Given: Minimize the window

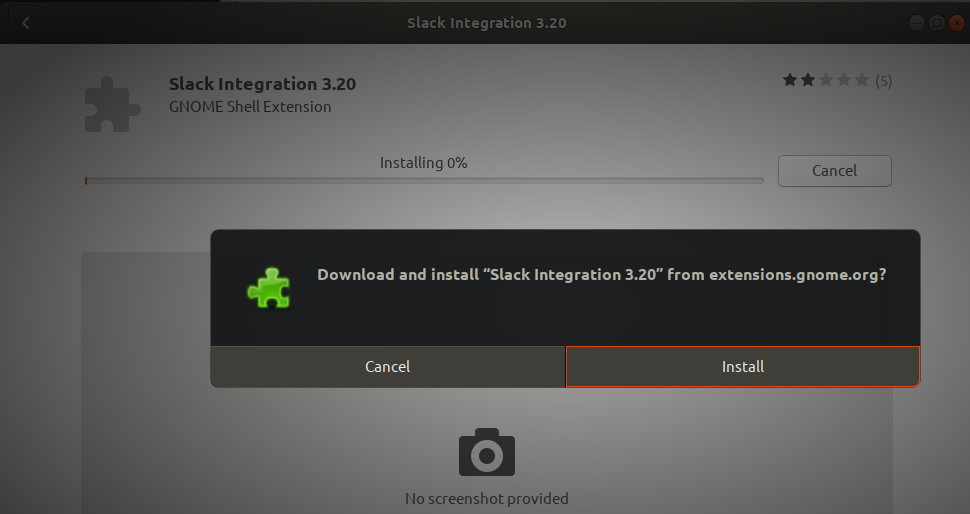Looking at the screenshot, I should coord(917,24).
